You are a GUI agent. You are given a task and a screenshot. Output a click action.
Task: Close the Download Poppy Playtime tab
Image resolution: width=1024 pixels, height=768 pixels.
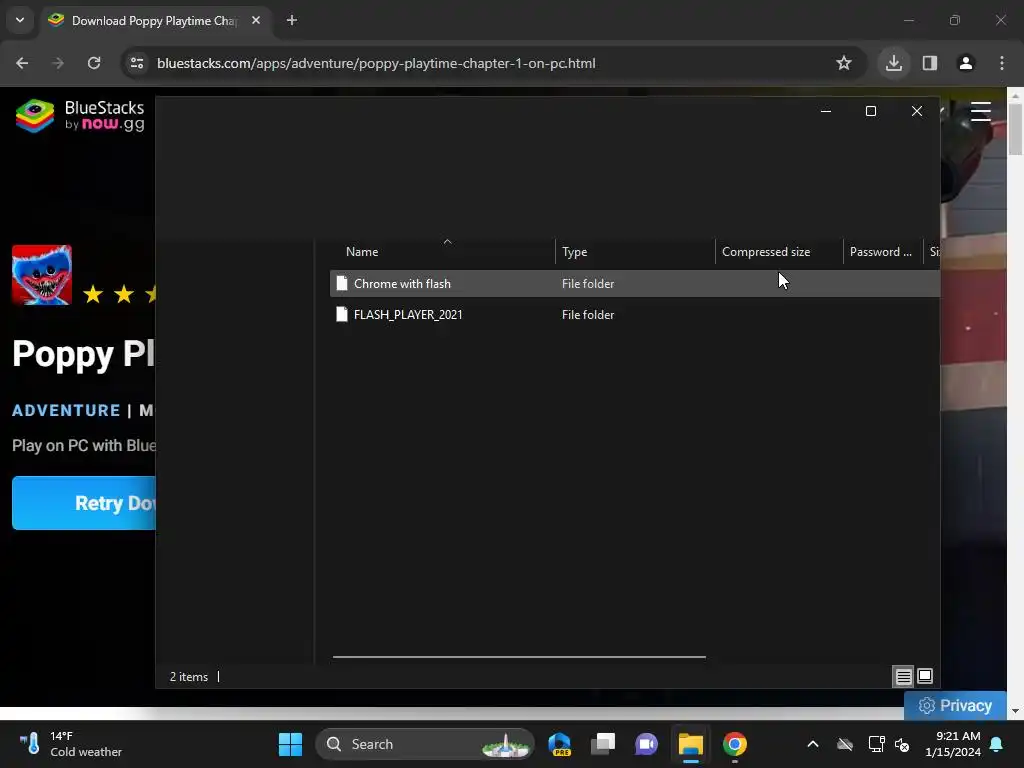(x=256, y=20)
